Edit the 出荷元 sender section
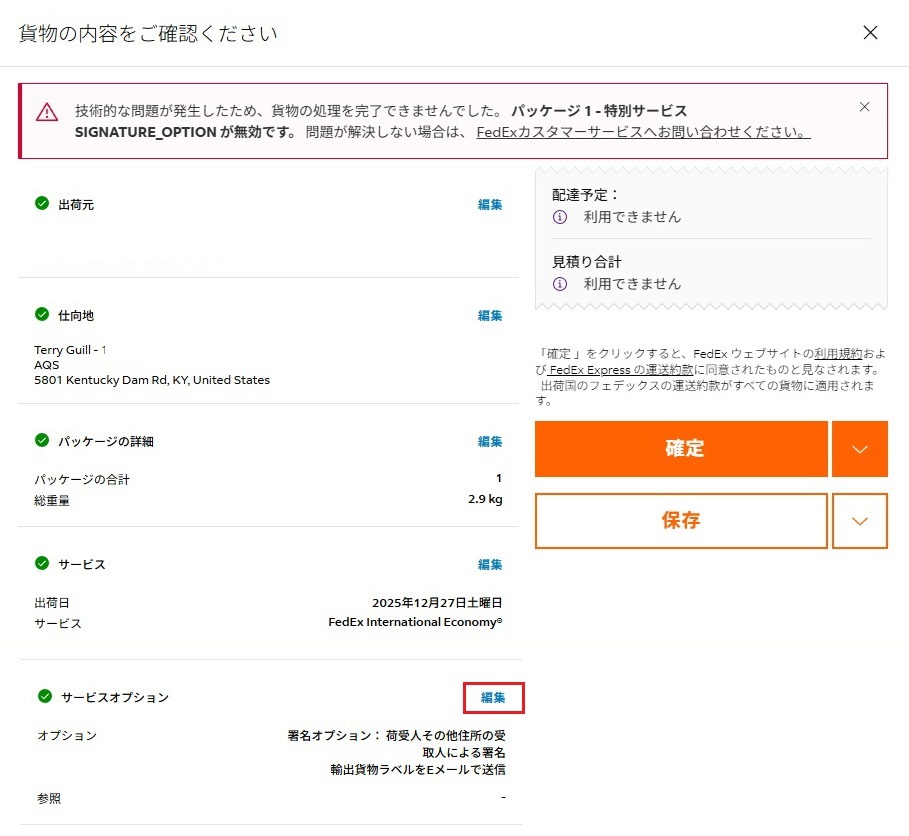909x836 pixels. [490, 205]
